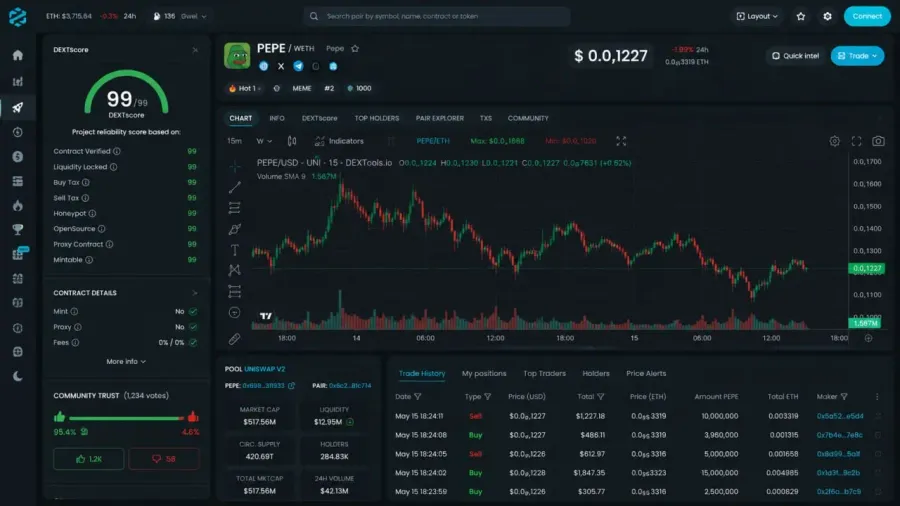
Task: Open Layout dropdown in the top bar
Action: (x=757, y=16)
